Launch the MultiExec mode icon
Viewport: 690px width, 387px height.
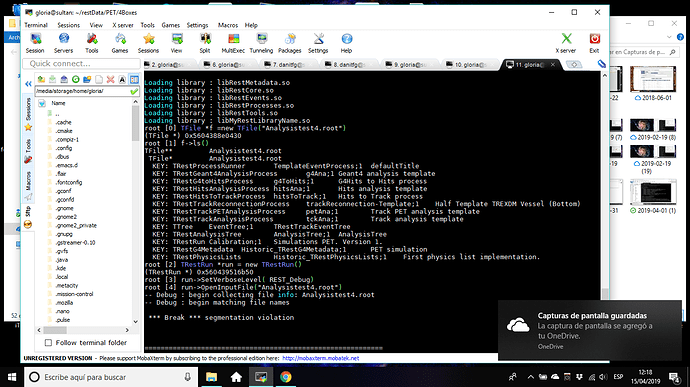233,43
